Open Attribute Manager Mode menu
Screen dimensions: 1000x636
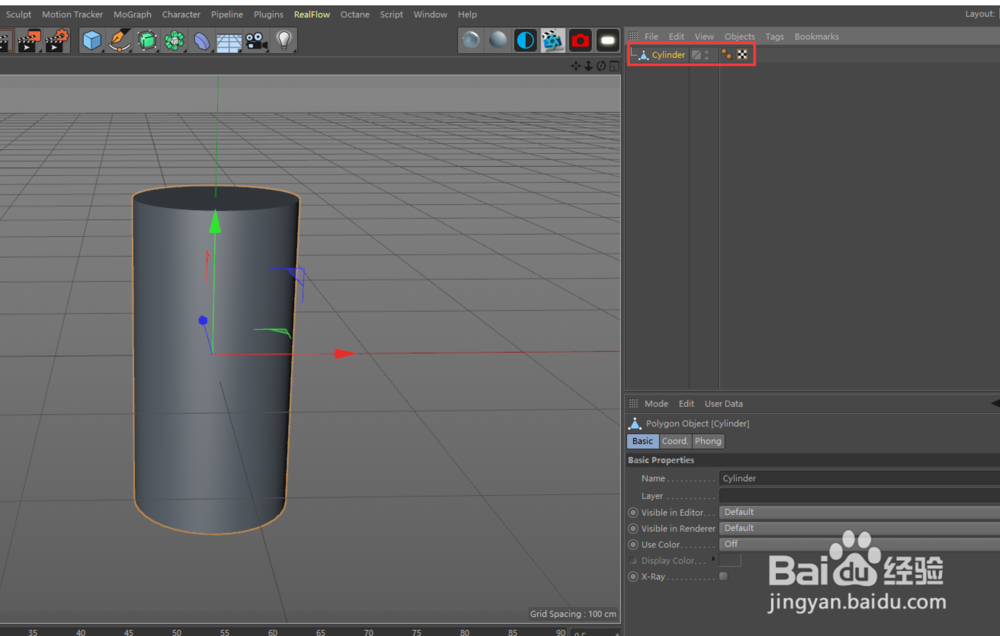[656, 403]
